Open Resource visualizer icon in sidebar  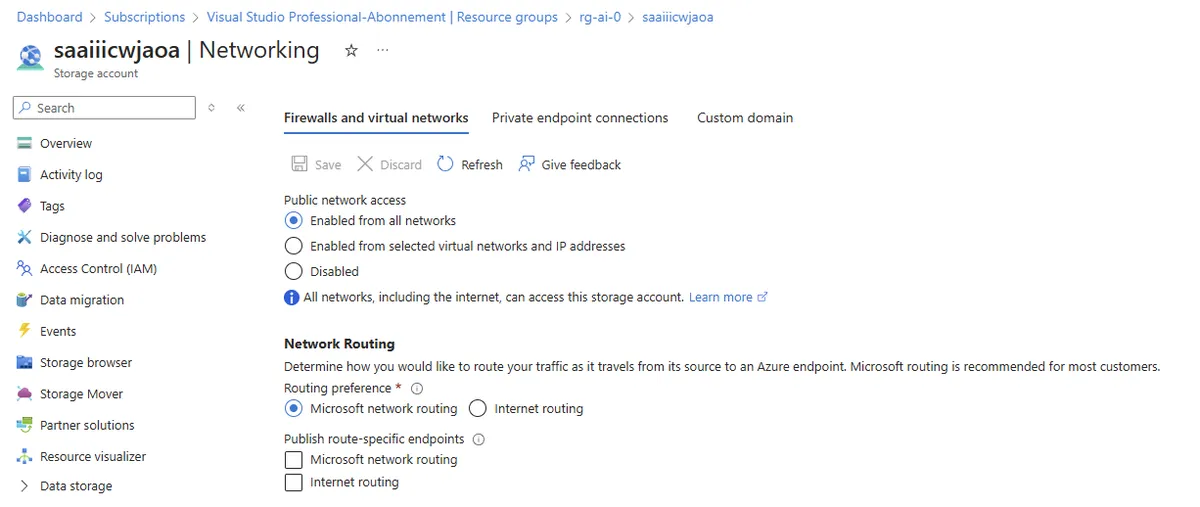[x=25, y=456]
